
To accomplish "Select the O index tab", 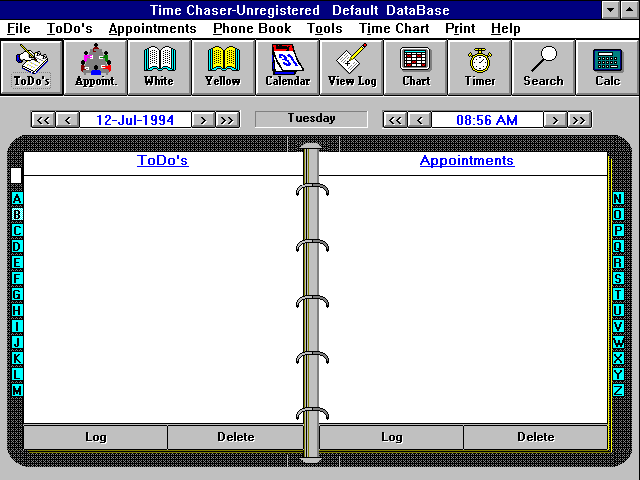I will point(618,215).
